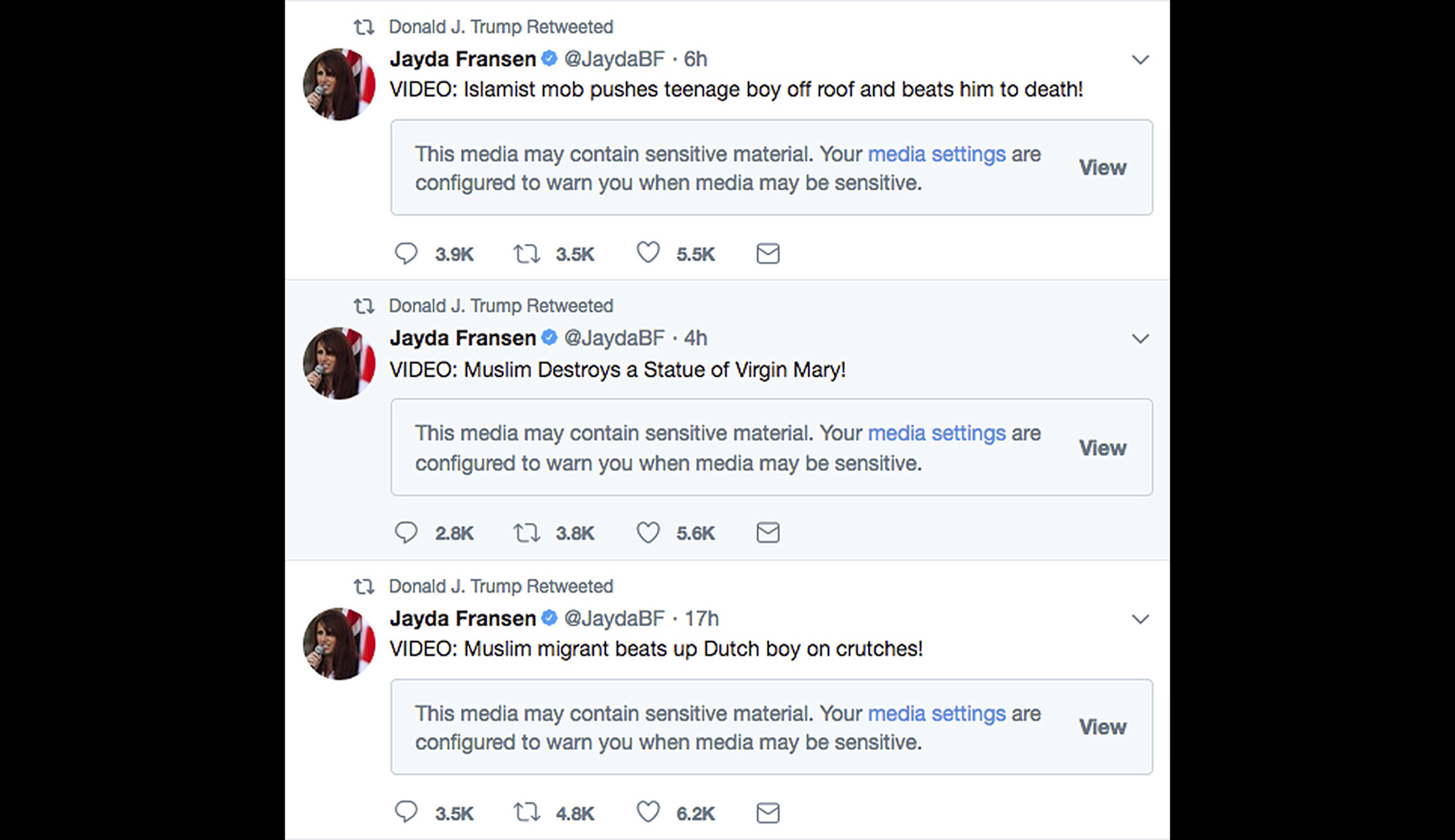Click Jayda Fransen's avatar on the 4h tweet

(339, 363)
